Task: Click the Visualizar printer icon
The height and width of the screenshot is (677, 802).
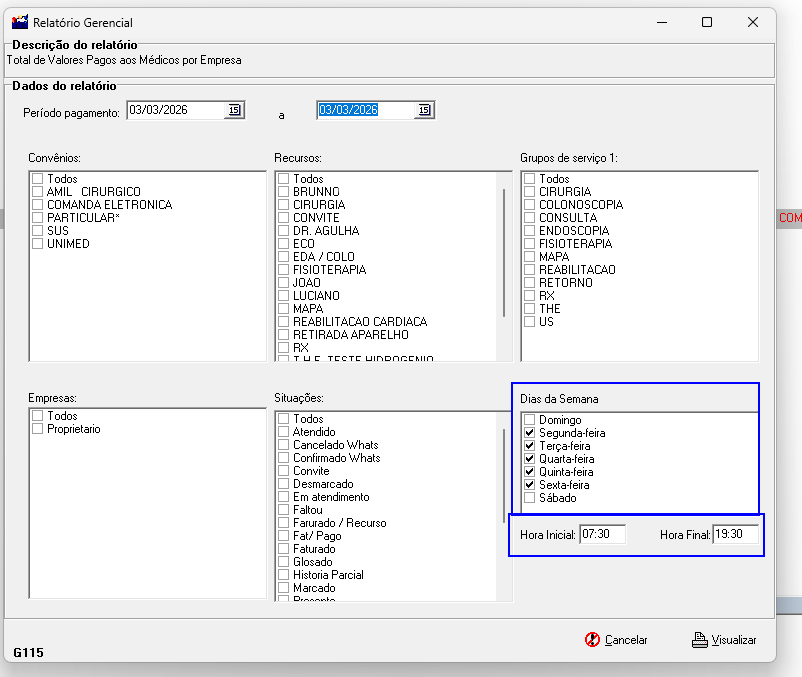Action: (x=700, y=640)
